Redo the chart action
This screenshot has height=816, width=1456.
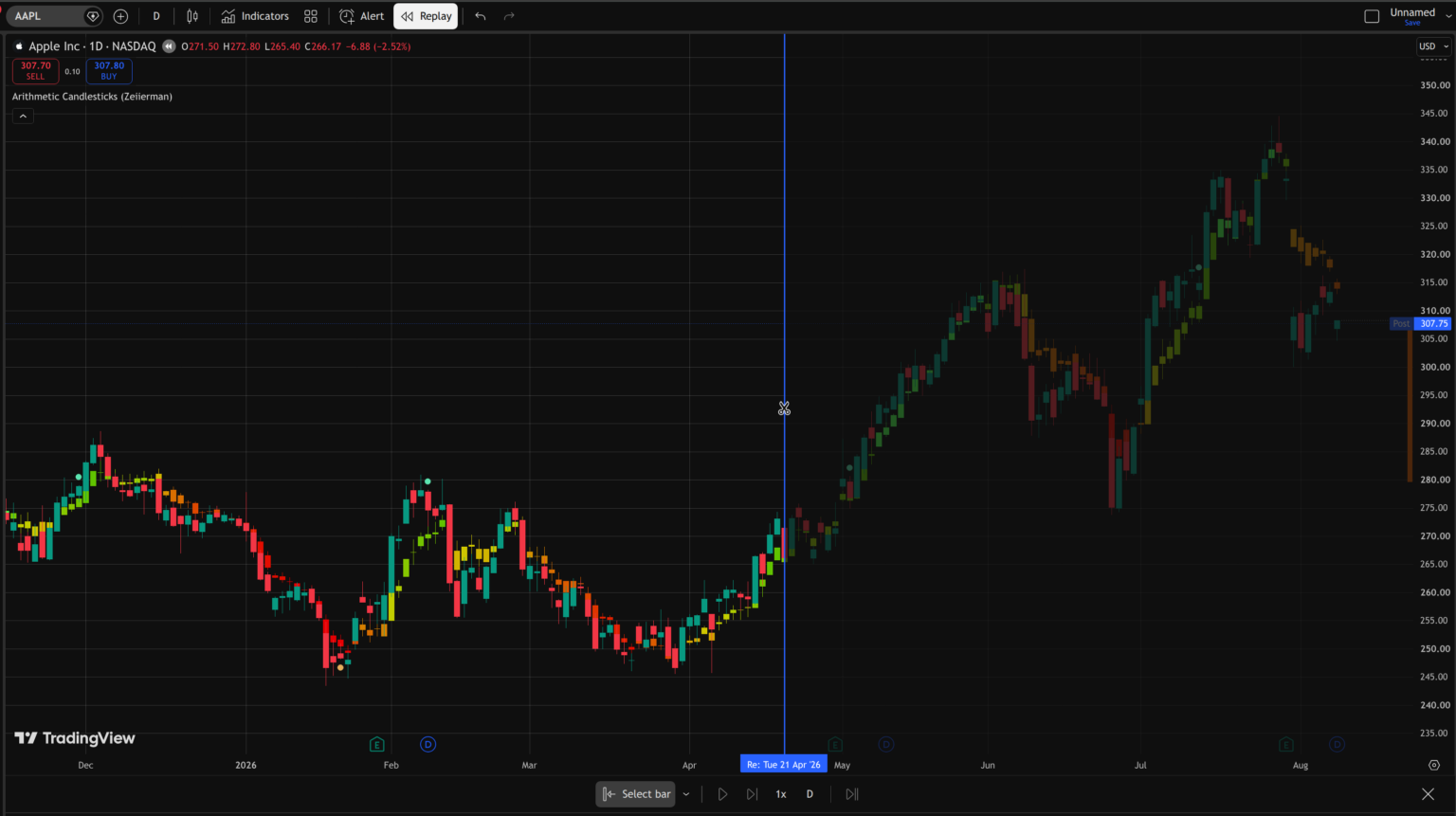509,16
